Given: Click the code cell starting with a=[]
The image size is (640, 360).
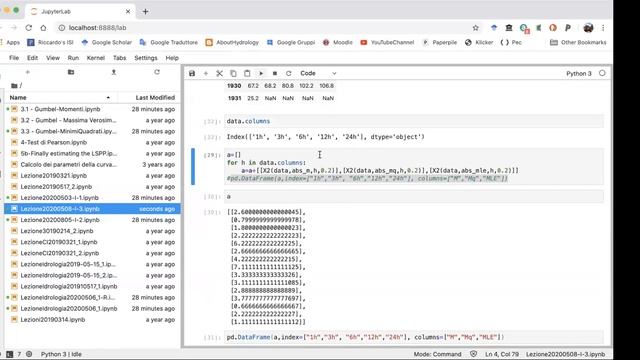Looking at the screenshot, I should tap(414, 167).
